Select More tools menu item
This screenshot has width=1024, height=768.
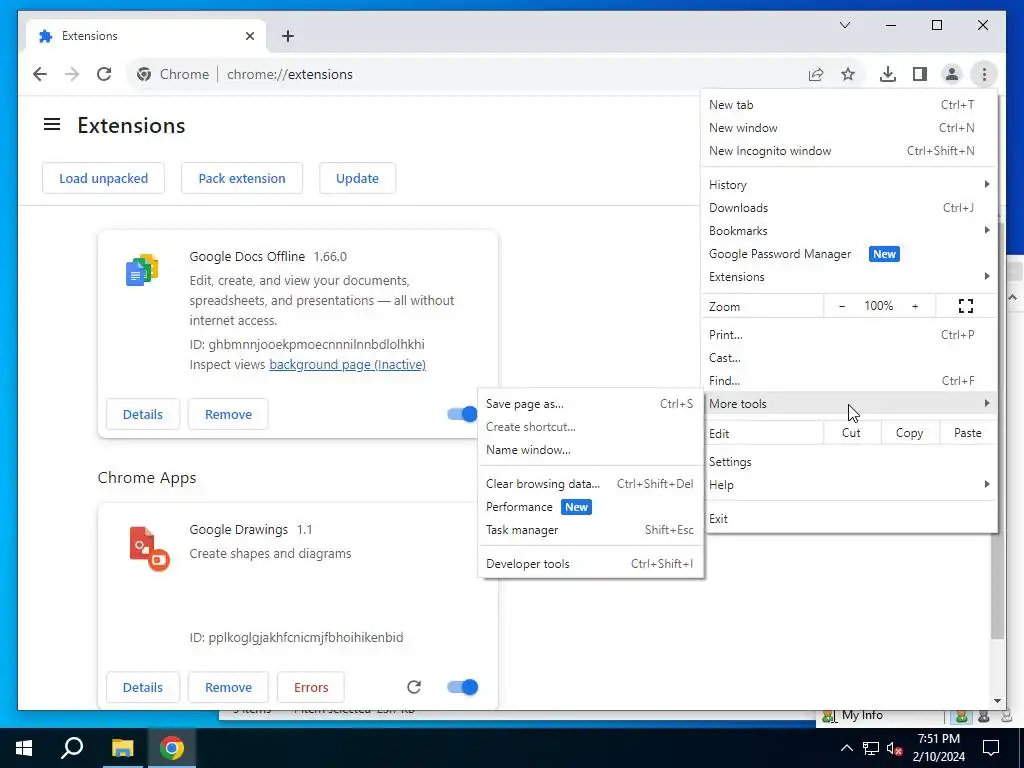850,404
